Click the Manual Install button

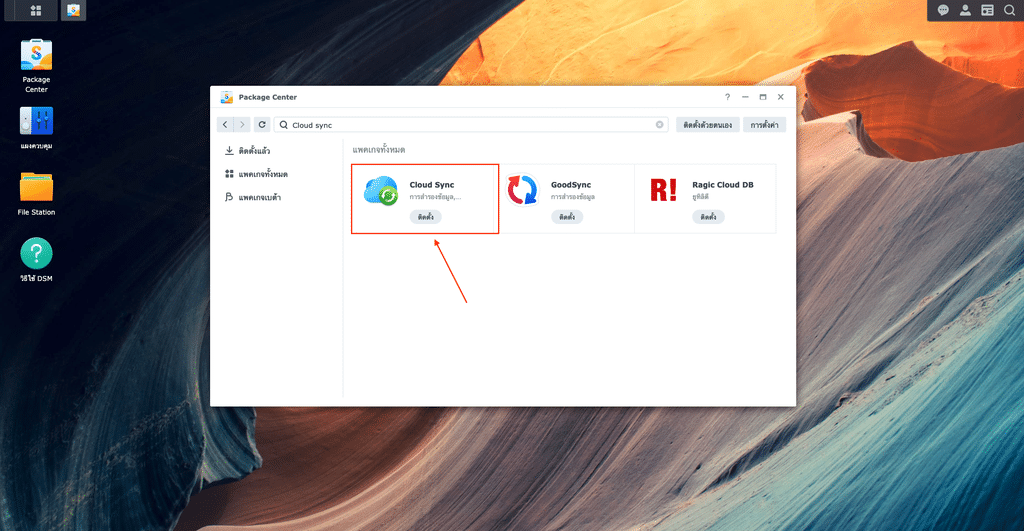[708, 125]
